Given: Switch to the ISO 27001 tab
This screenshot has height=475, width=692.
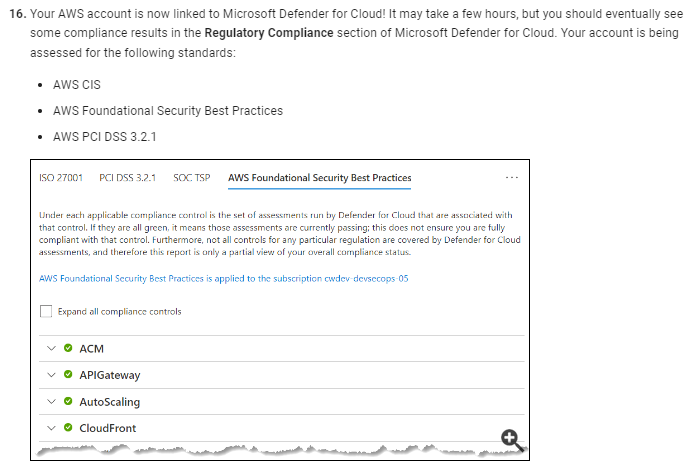Looking at the screenshot, I should point(61,178).
